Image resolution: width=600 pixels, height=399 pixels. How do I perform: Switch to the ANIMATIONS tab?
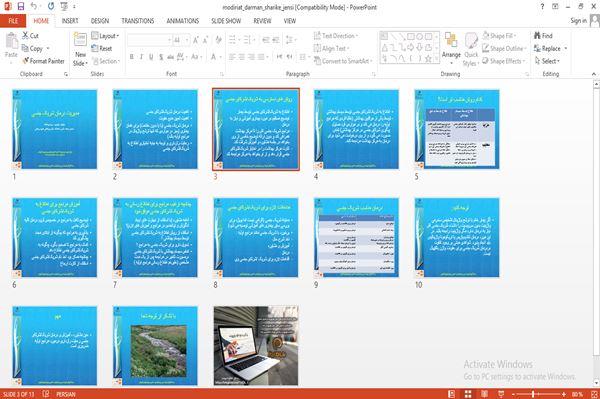(183, 21)
